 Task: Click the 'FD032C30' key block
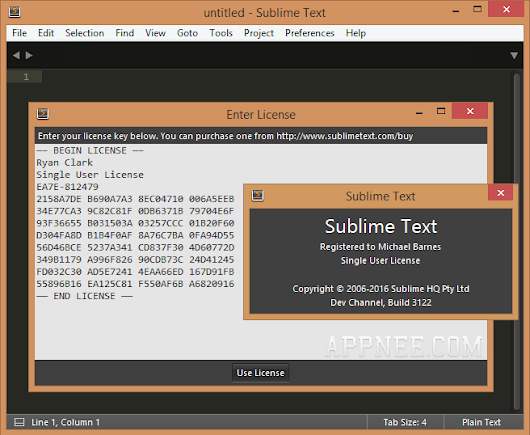pyautogui.click(x=59, y=272)
